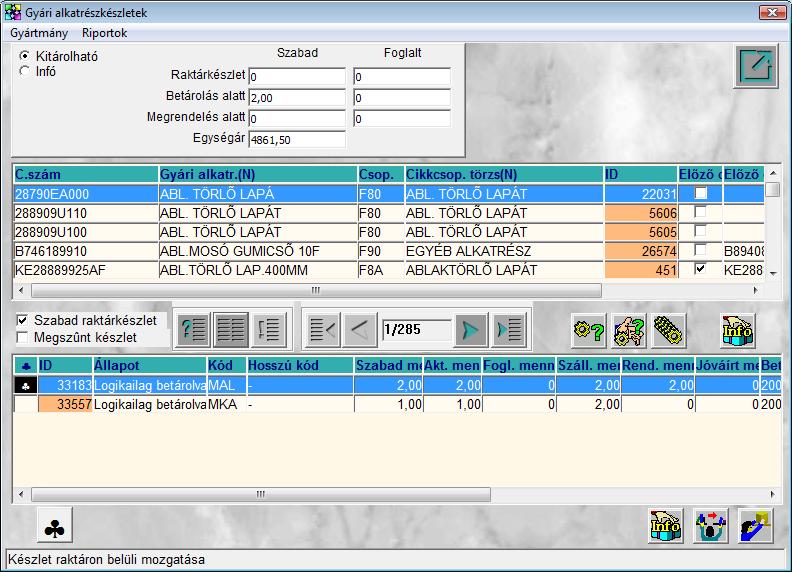Select row 288909U110
Viewport: 792px width, 572px height.
(x=389, y=213)
